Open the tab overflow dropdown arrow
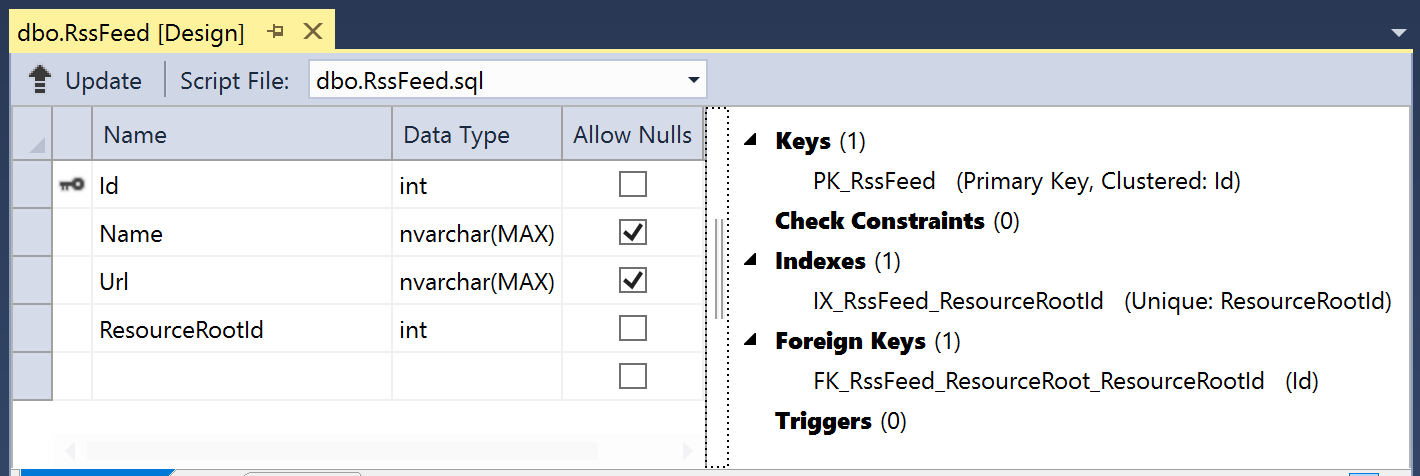Image resolution: width=1420 pixels, height=476 pixels. click(x=1399, y=33)
